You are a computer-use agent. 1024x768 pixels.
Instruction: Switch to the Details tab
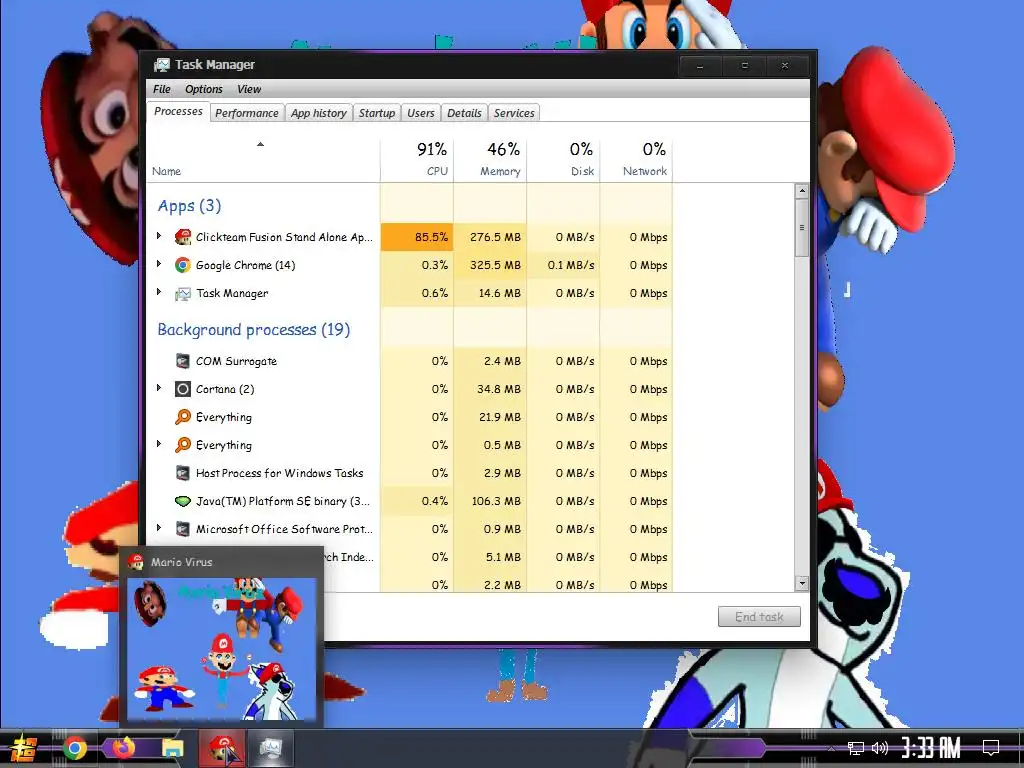point(464,113)
